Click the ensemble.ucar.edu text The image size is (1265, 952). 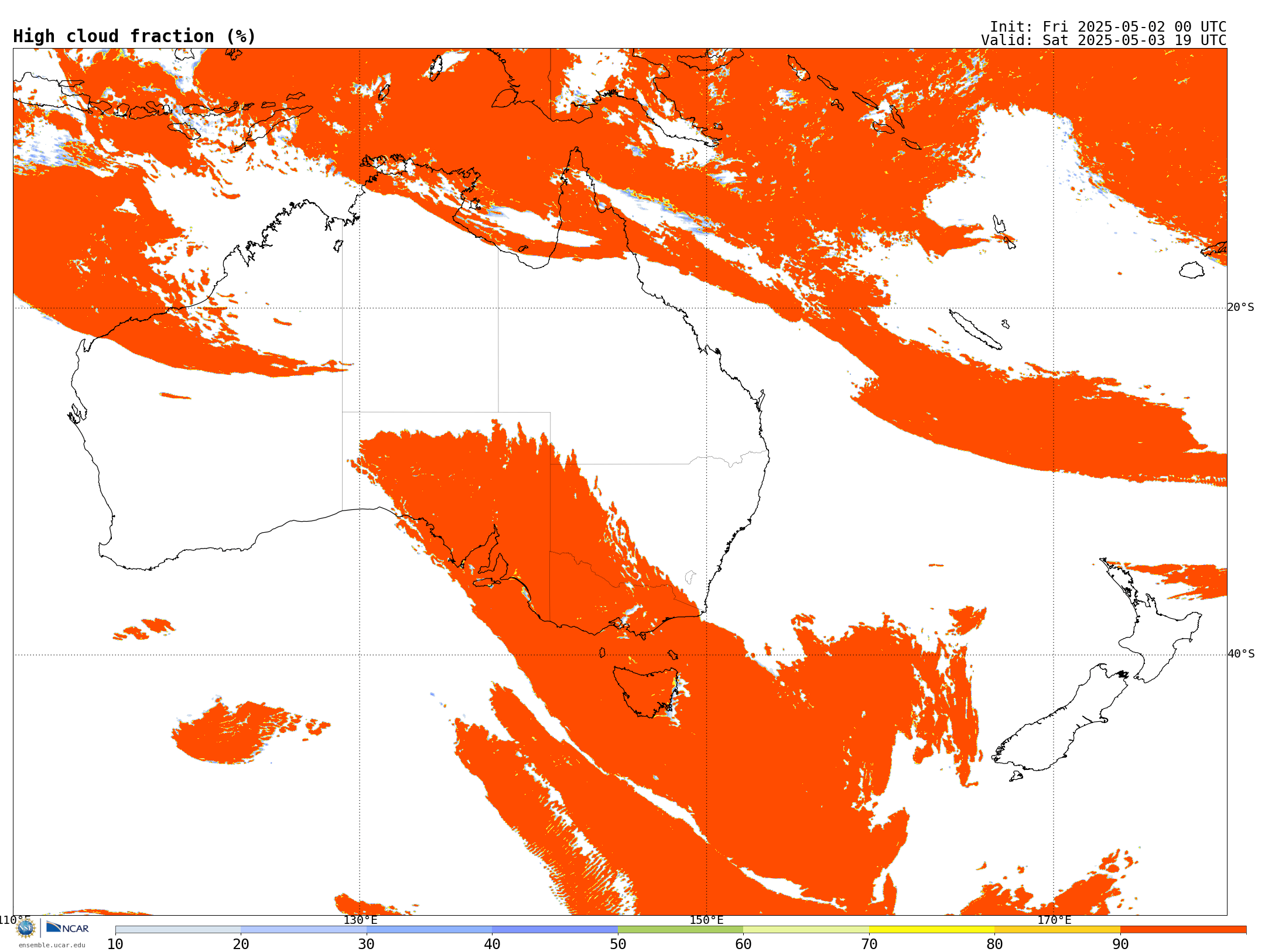tap(52, 945)
